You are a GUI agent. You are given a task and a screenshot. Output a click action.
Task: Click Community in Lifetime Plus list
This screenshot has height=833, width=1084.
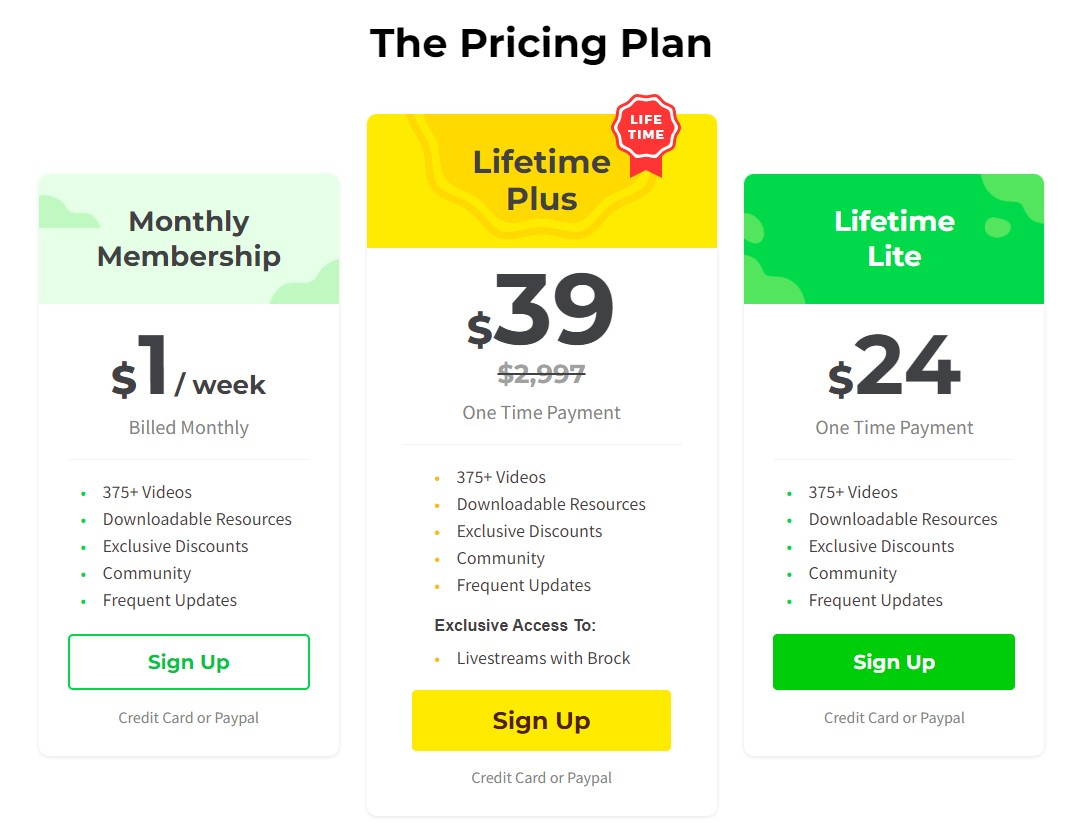pos(501,558)
